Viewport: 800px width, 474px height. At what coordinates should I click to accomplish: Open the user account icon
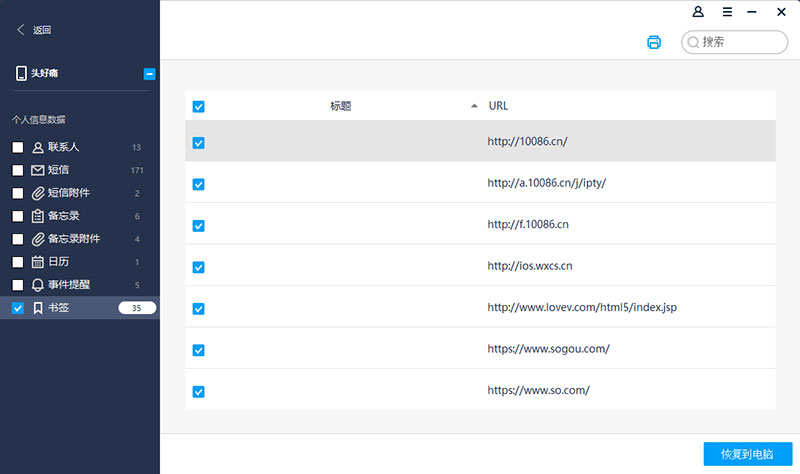point(698,12)
